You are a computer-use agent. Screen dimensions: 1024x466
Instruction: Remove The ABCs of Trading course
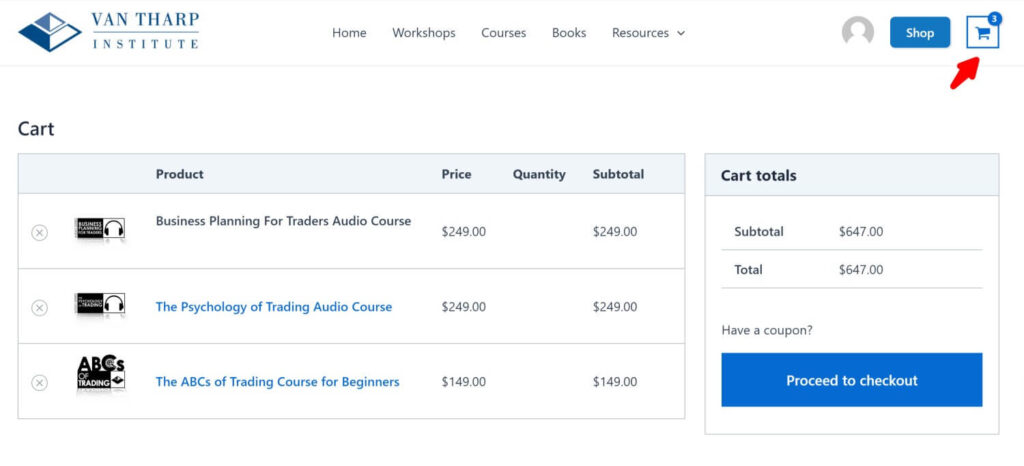pos(40,382)
